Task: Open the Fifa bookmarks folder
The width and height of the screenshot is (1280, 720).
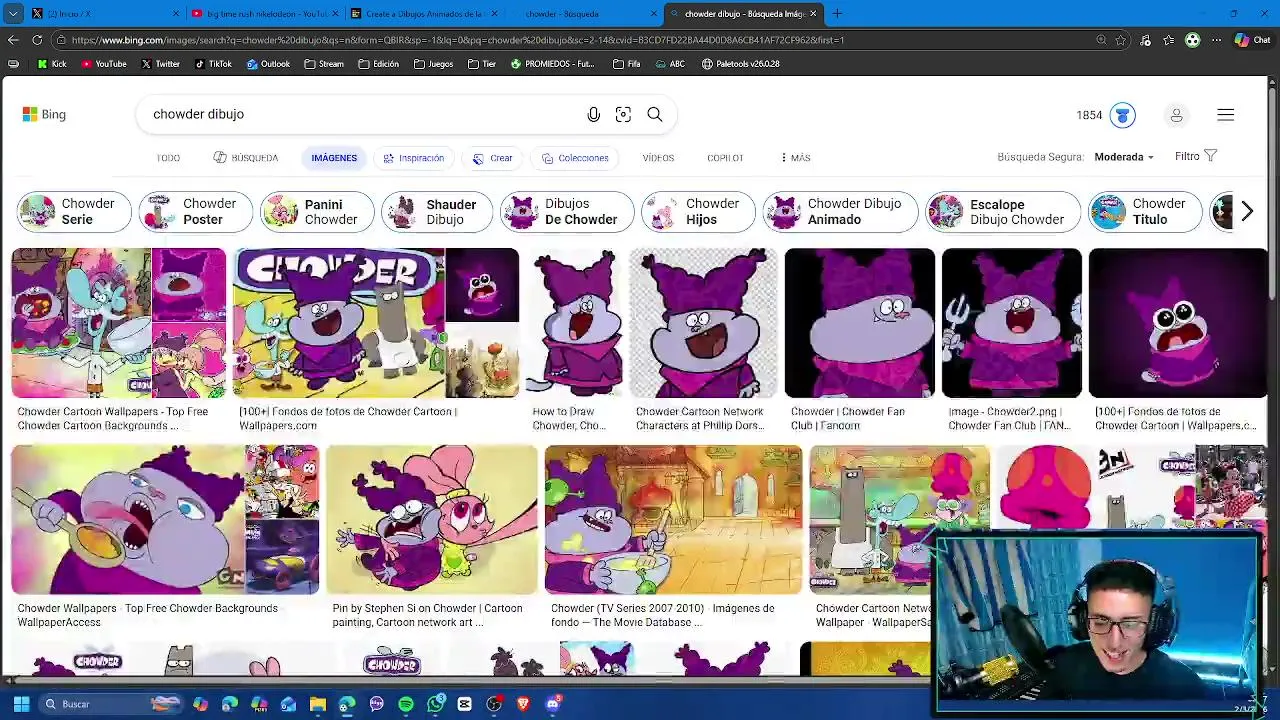Action: (x=626, y=64)
